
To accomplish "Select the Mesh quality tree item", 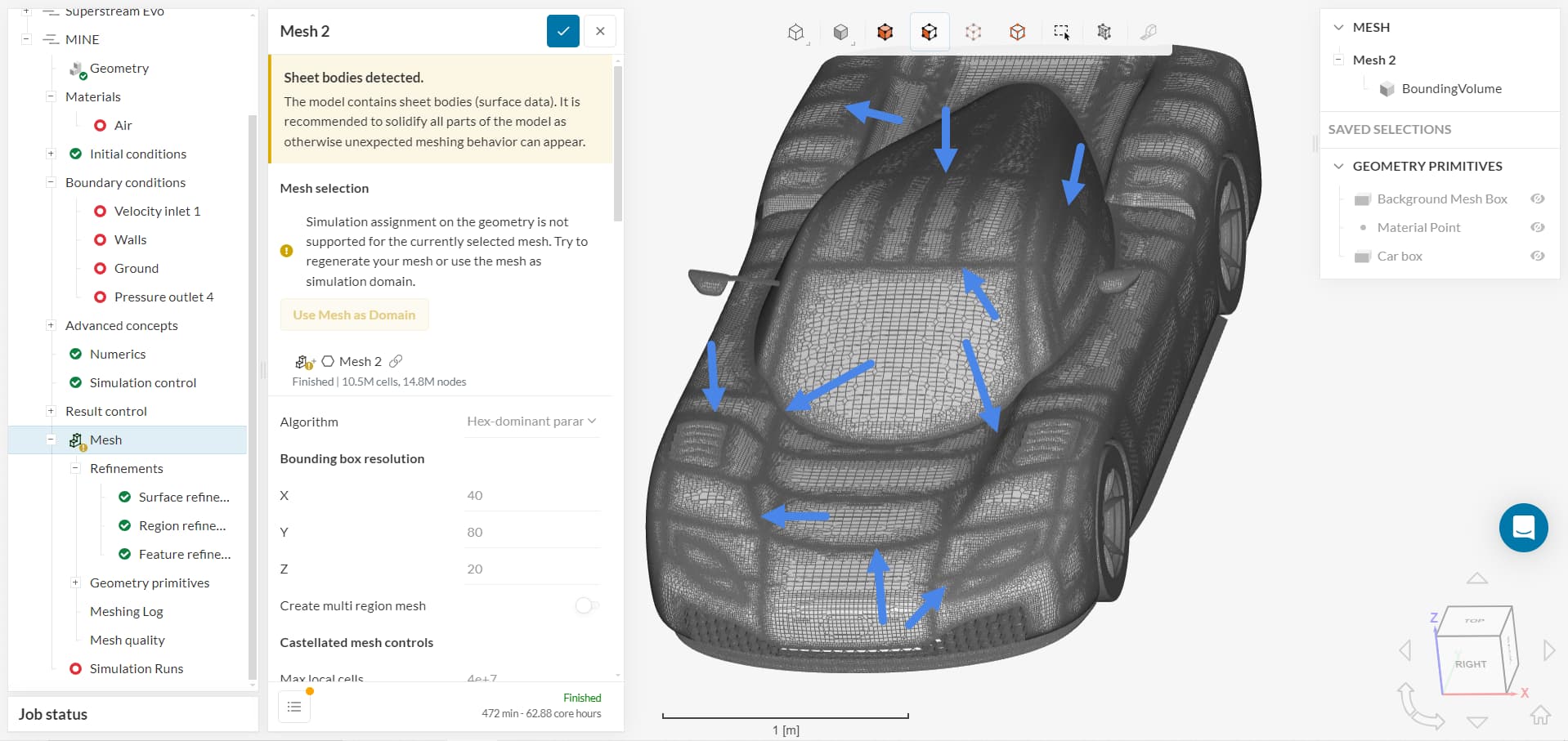I will click(x=127, y=640).
